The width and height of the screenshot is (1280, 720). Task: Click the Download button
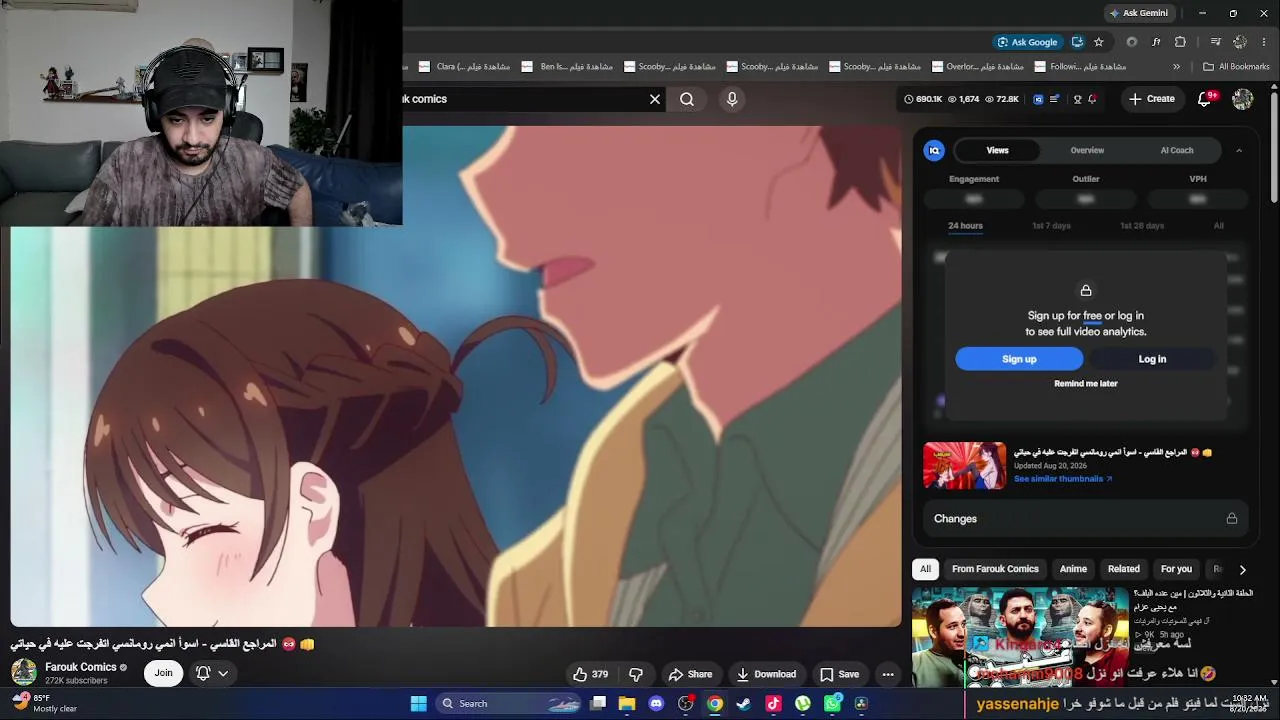click(x=766, y=674)
